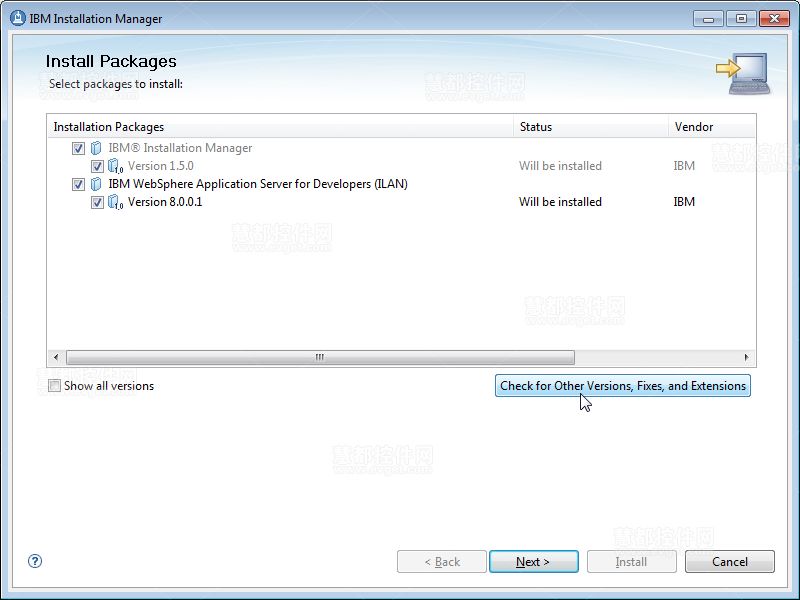Viewport: 800px width, 600px height.
Task: Open help with the question mark icon
Action: click(35, 561)
